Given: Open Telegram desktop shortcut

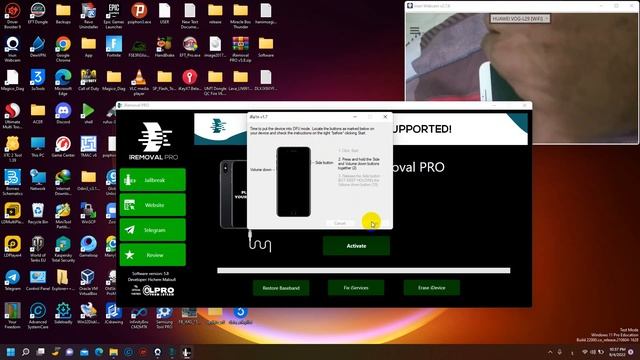Looking at the screenshot, I should point(12,280).
